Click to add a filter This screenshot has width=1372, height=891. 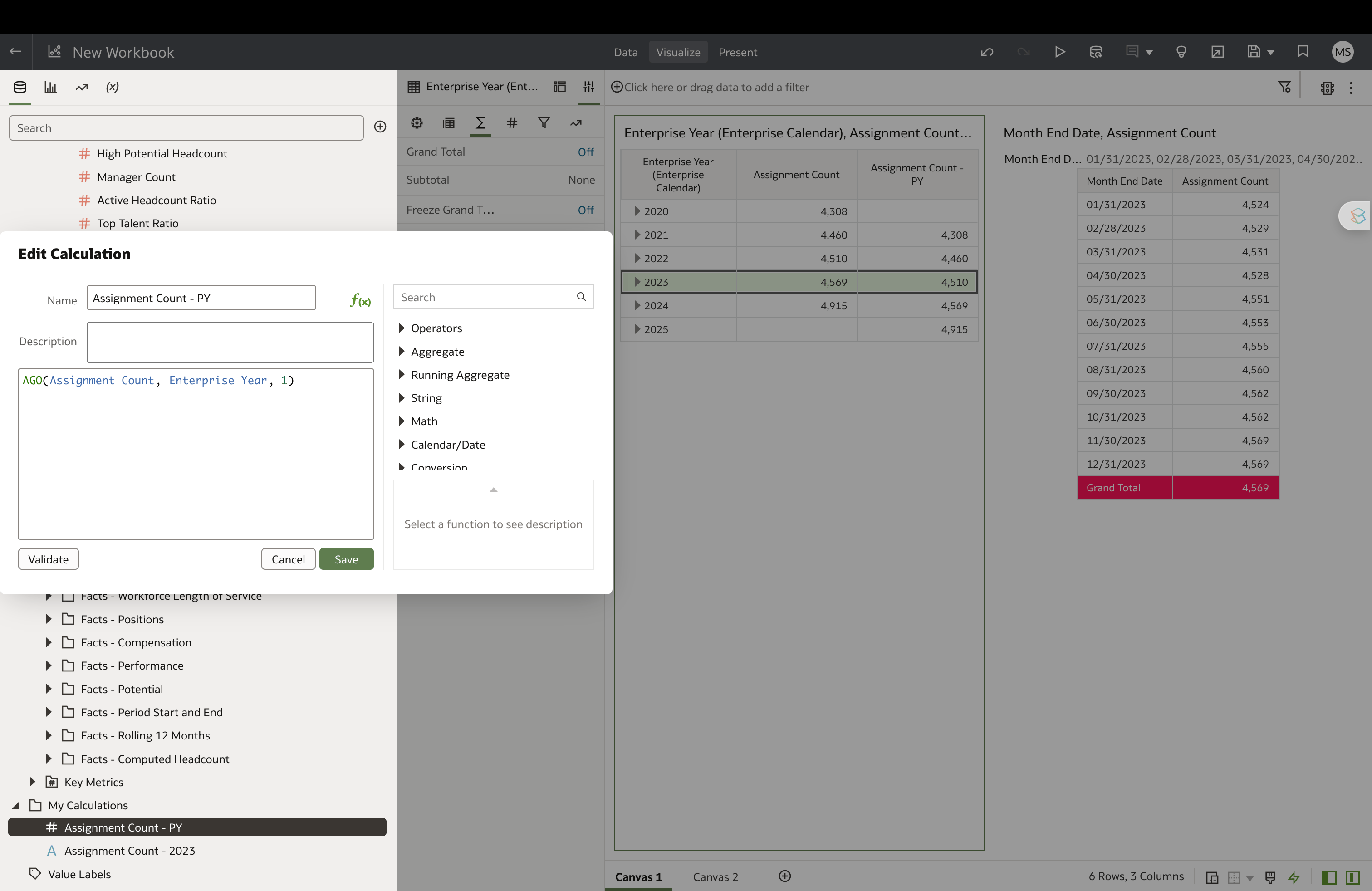point(710,87)
